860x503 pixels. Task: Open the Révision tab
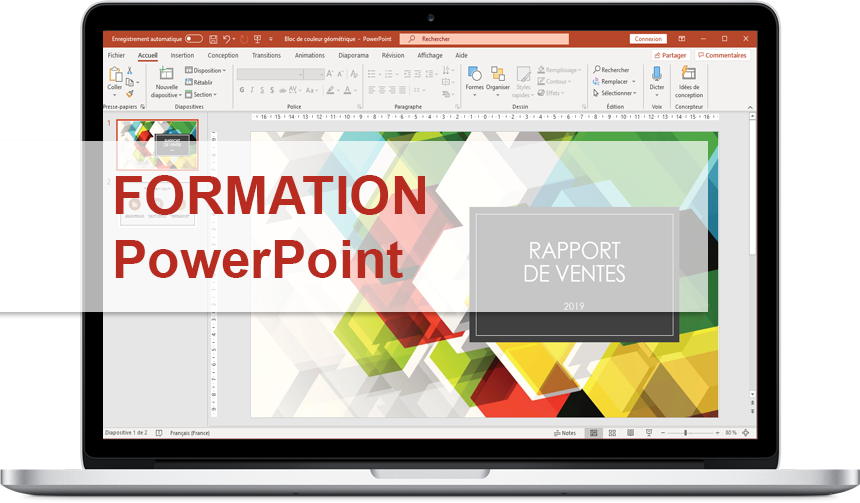tap(393, 55)
